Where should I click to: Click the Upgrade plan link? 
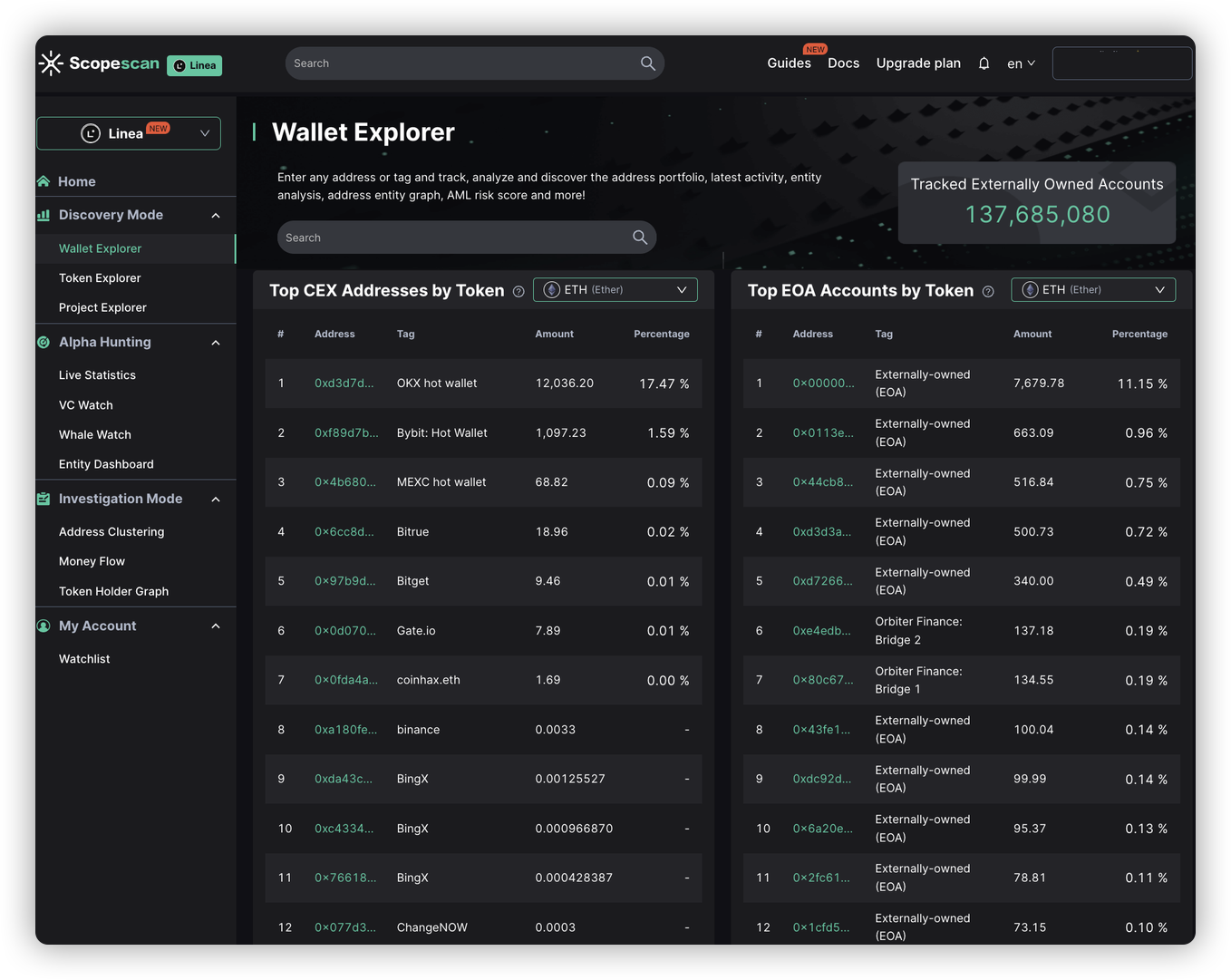tap(918, 63)
